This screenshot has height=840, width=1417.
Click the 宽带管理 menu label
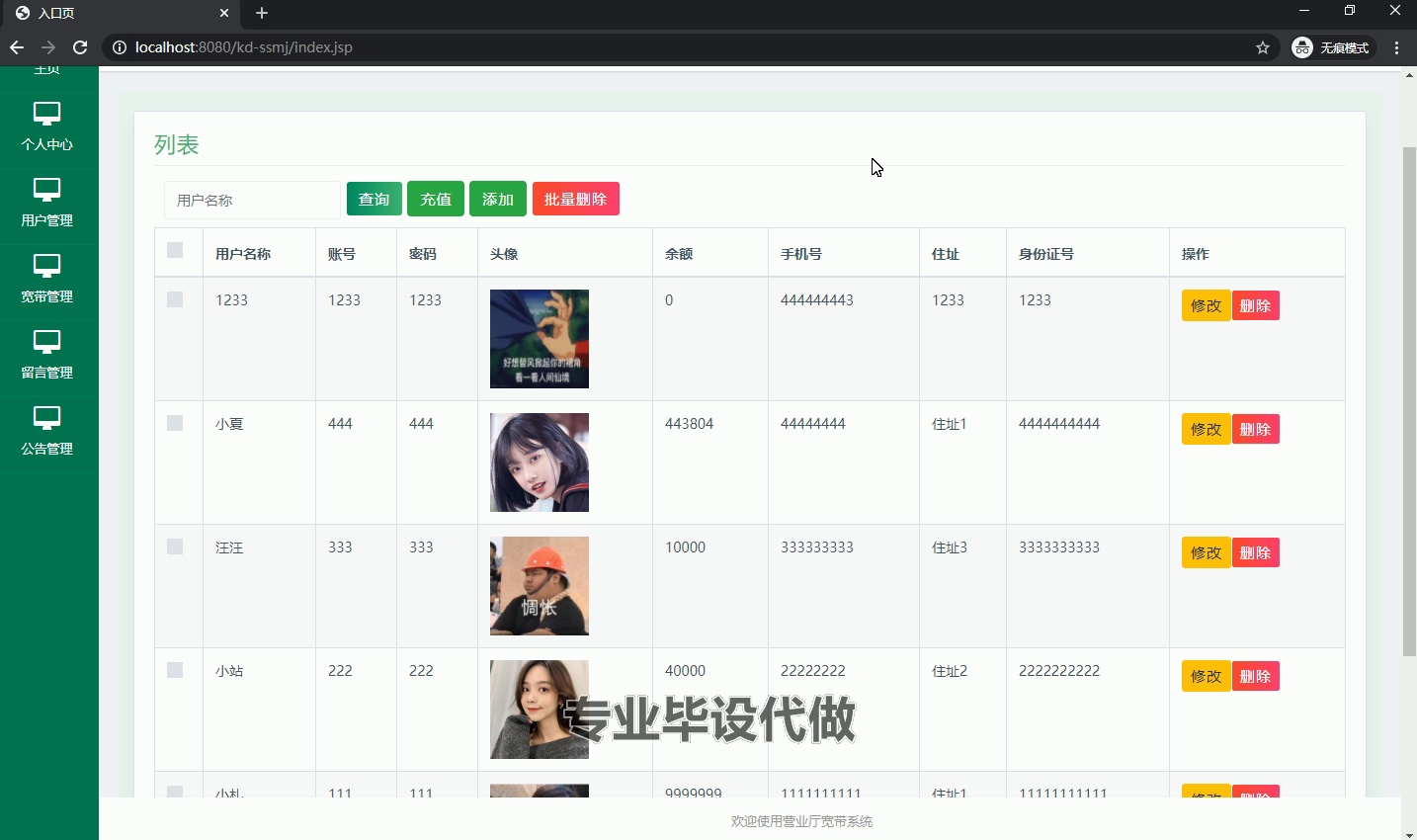pos(46,296)
